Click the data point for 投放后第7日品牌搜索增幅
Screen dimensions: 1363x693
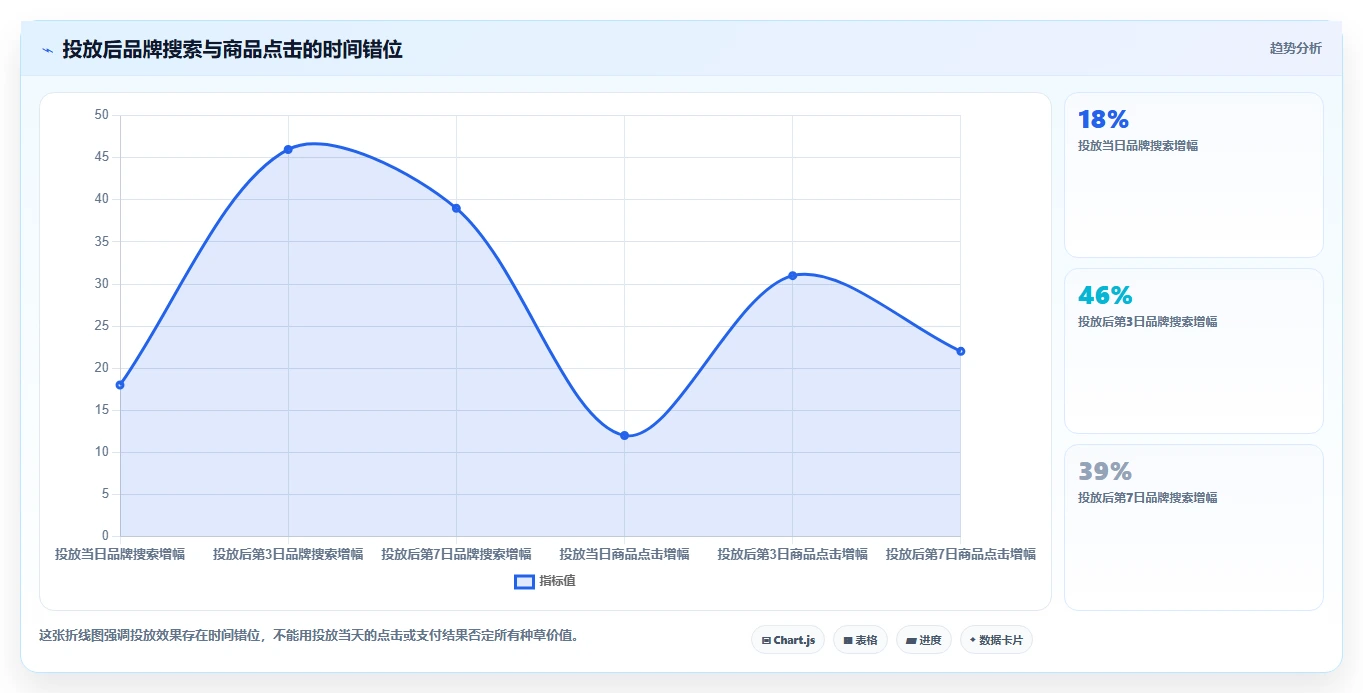(x=456, y=208)
